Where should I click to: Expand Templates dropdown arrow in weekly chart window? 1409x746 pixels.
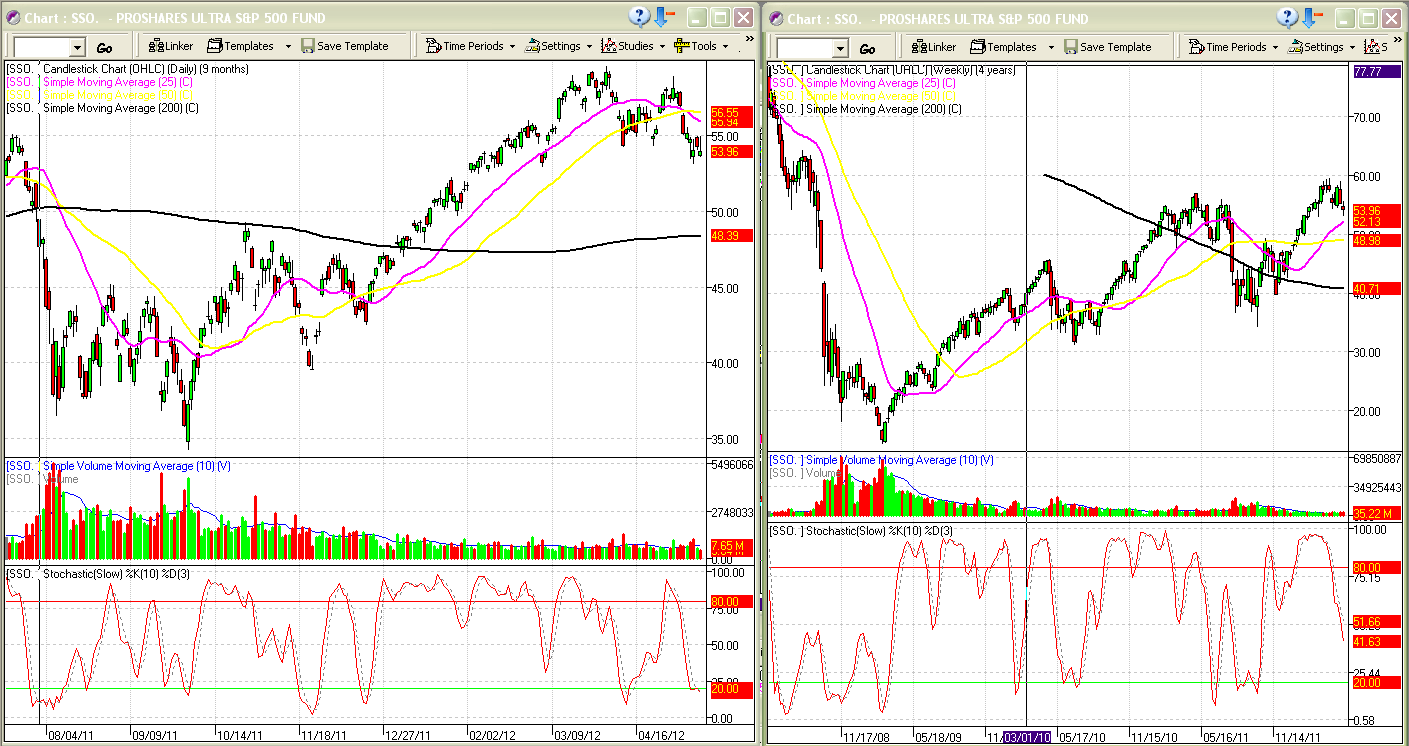[1051, 47]
